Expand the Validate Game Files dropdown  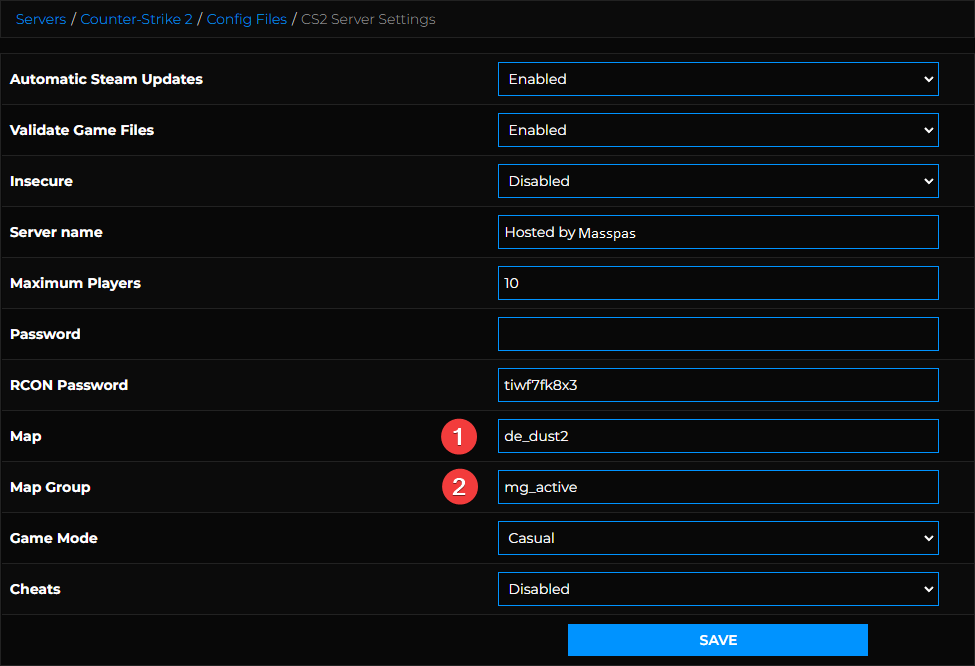[717, 130]
